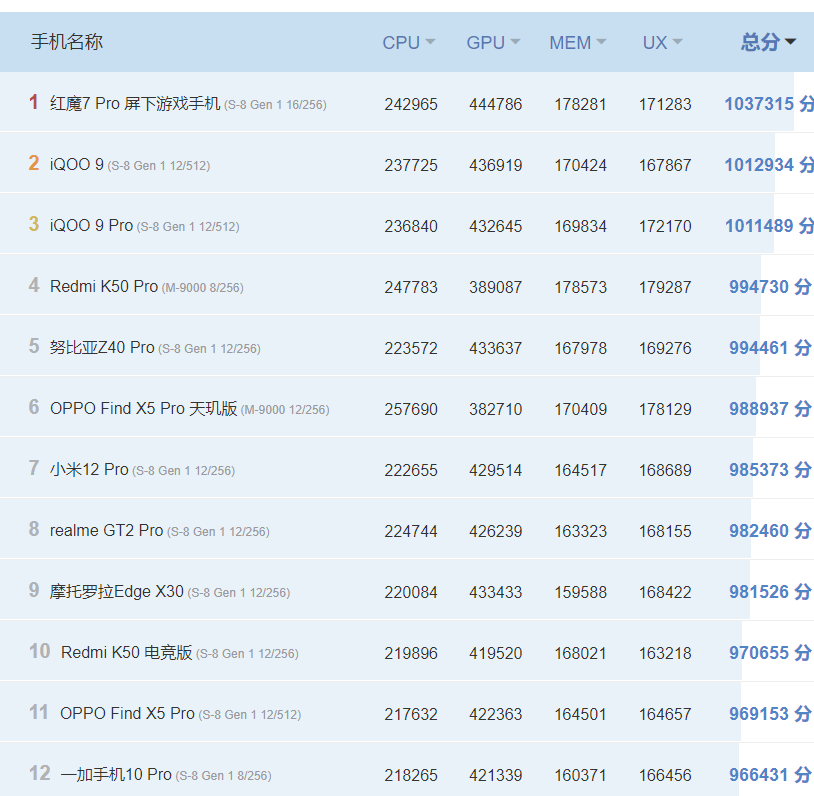The image size is (814, 796).
Task: Click UX score 166456
Action: (665, 776)
